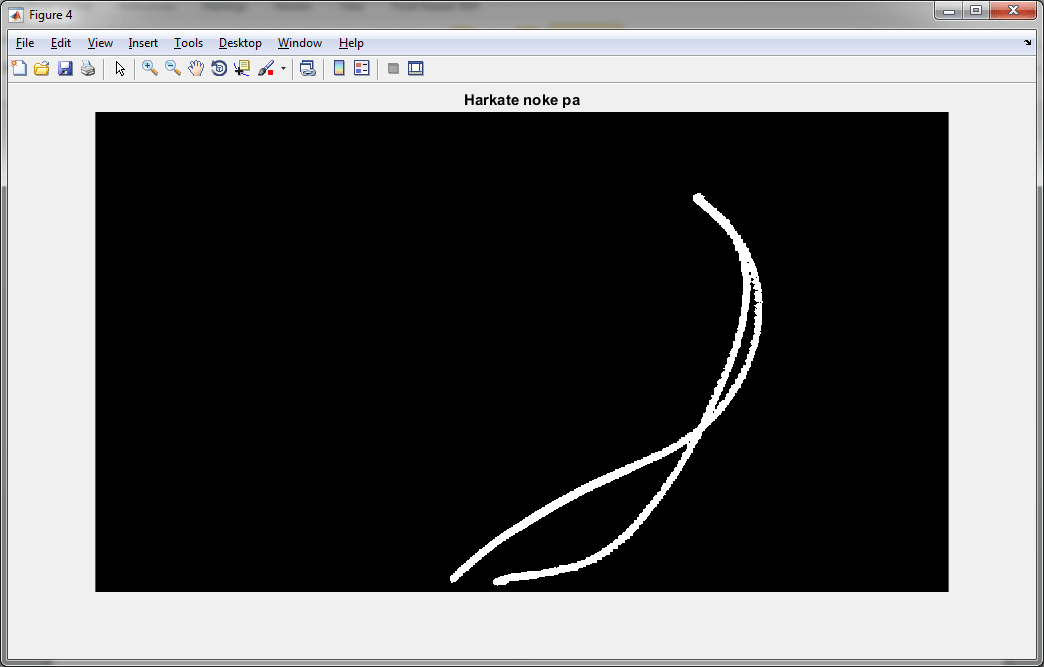This screenshot has height=667, width=1044.
Task: Click the MATLAB icon in the title bar
Action: (x=15, y=15)
